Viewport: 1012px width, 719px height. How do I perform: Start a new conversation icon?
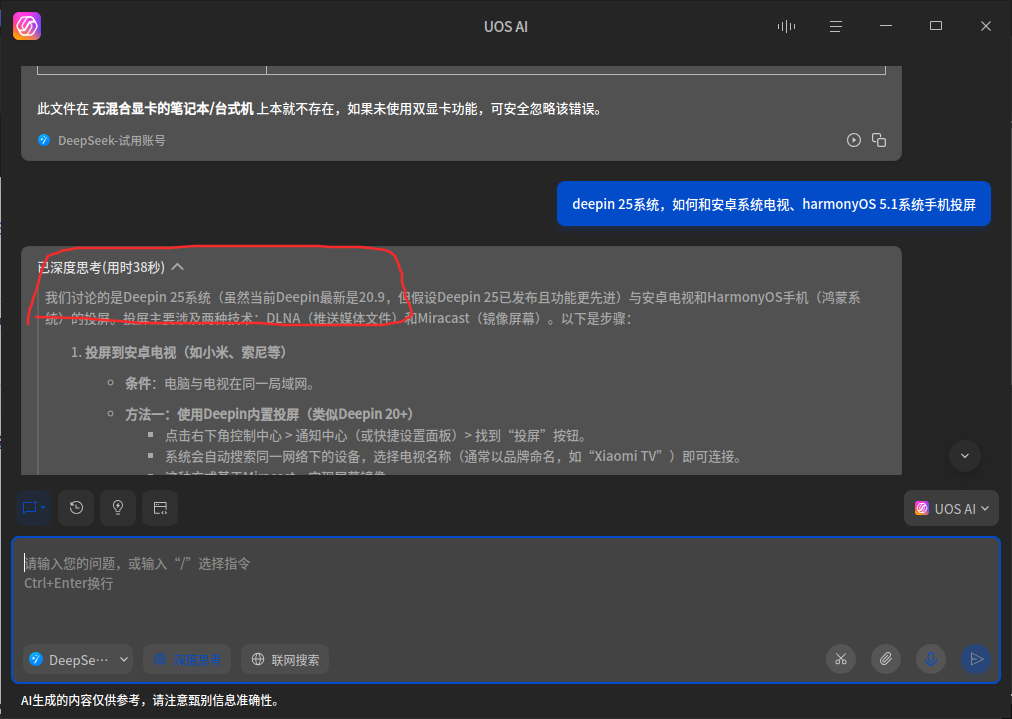point(34,508)
